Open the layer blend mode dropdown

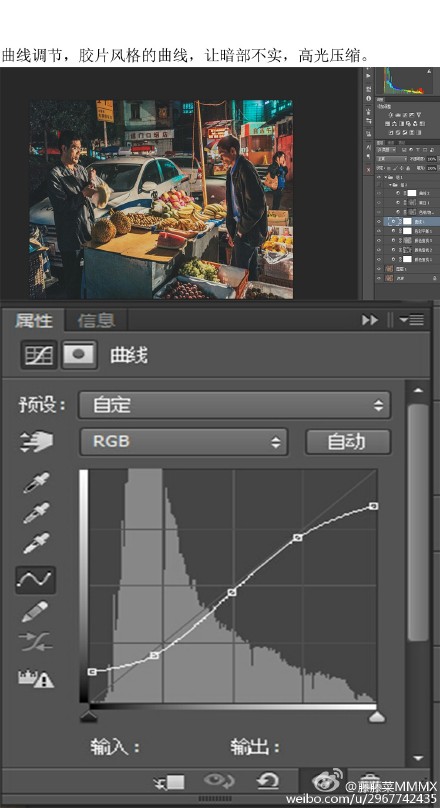click(392, 159)
